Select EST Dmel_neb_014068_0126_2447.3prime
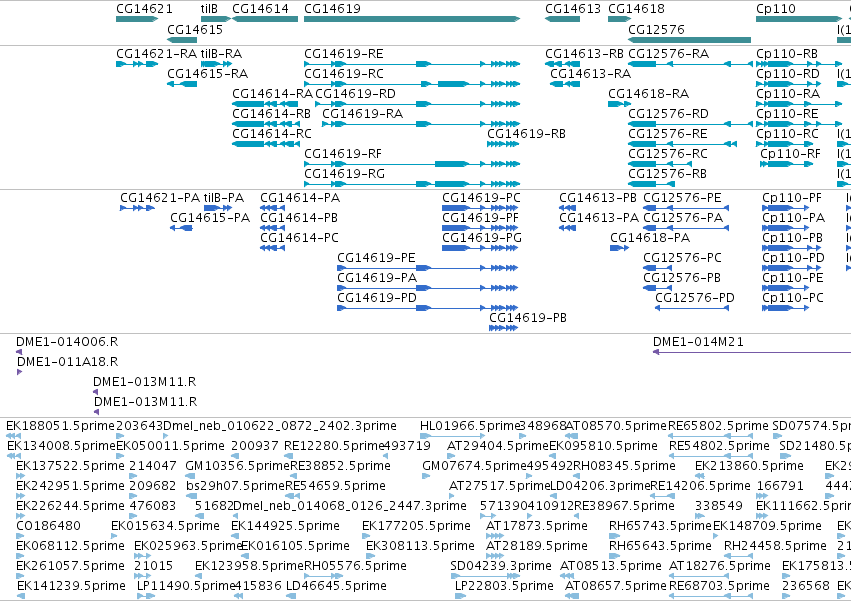The height and width of the screenshot is (601, 851). tap(350, 507)
